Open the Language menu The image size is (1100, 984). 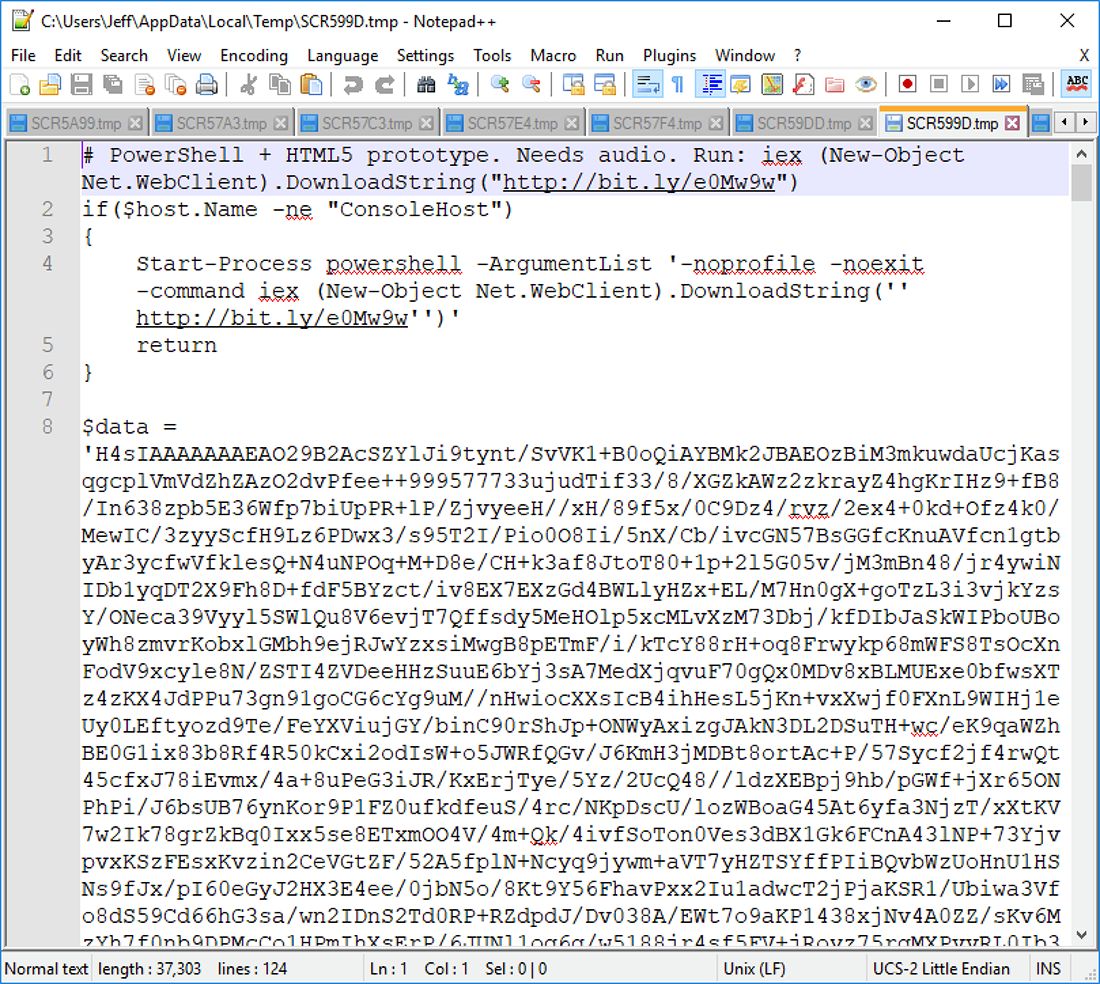click(342, 55)
